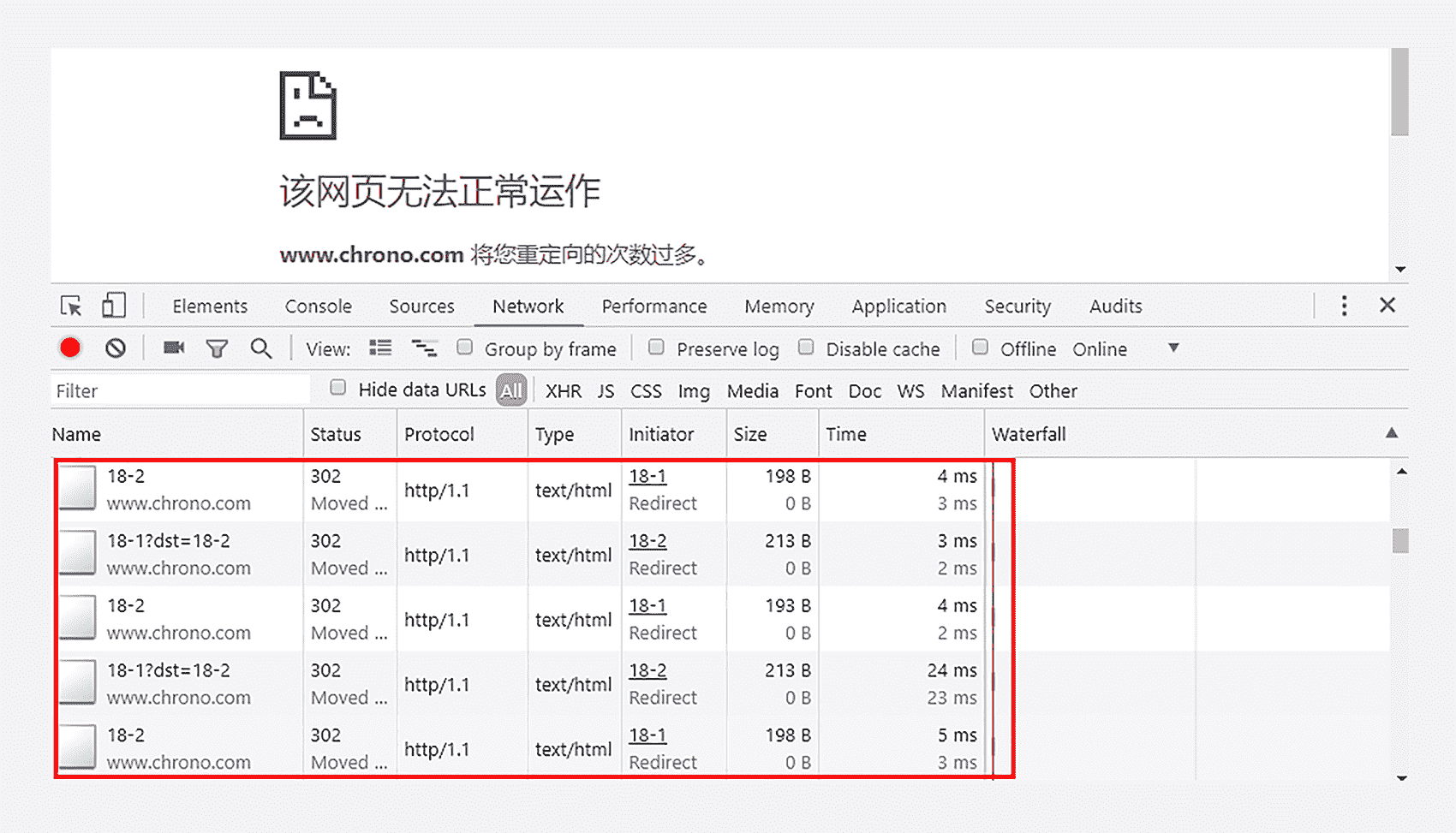The height and width of the screenshot is (833, 1456).
Task: Activate the inspect element picker icon
Action: [71, 306]
